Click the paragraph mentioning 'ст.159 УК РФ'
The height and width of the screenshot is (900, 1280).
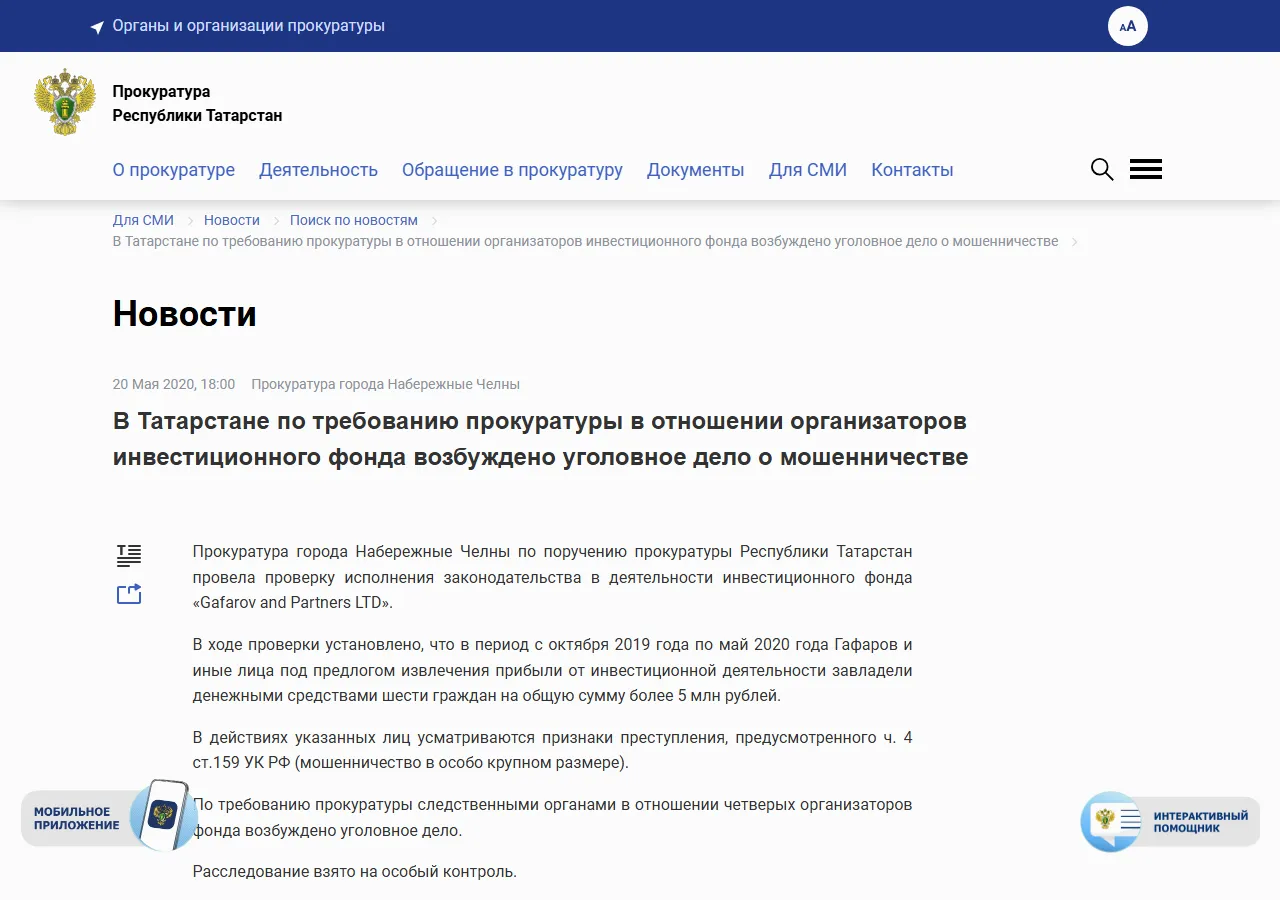(x=552, y=750)
